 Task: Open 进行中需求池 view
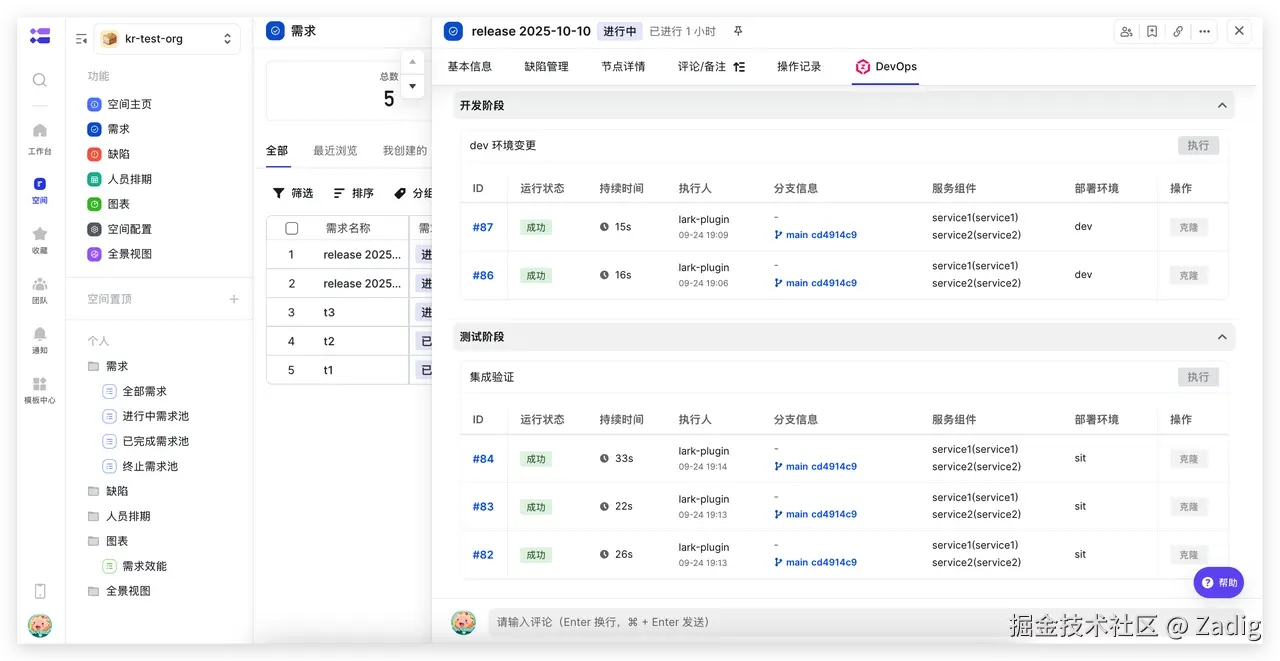146,416
